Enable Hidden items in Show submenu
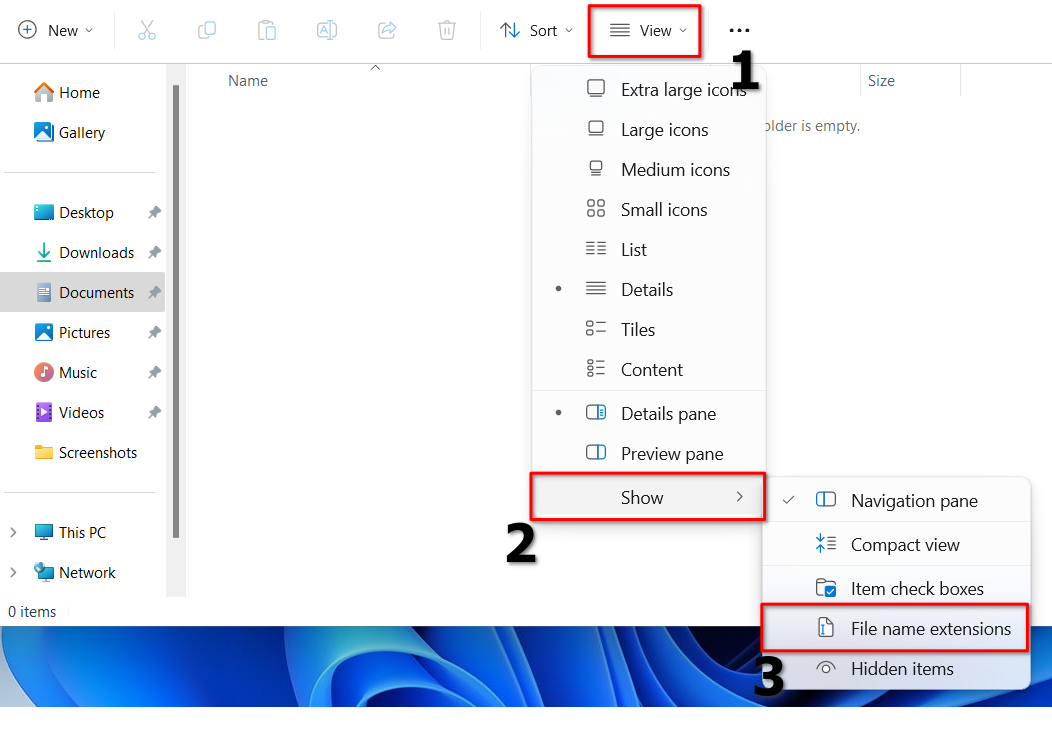Screen dimensions: 1052x754 click(x=901, y=669)
